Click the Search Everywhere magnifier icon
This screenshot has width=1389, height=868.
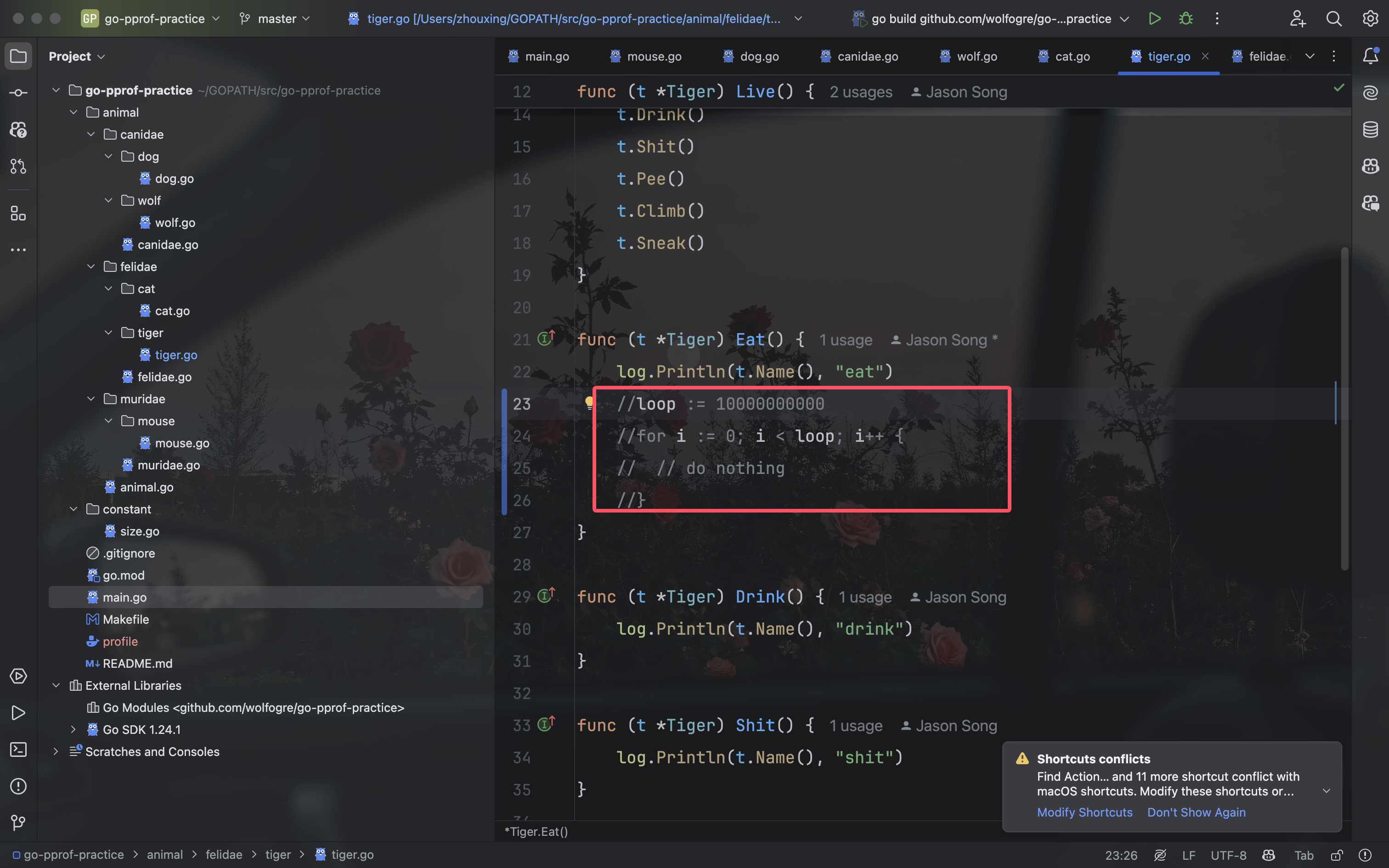click(1334, 18)
